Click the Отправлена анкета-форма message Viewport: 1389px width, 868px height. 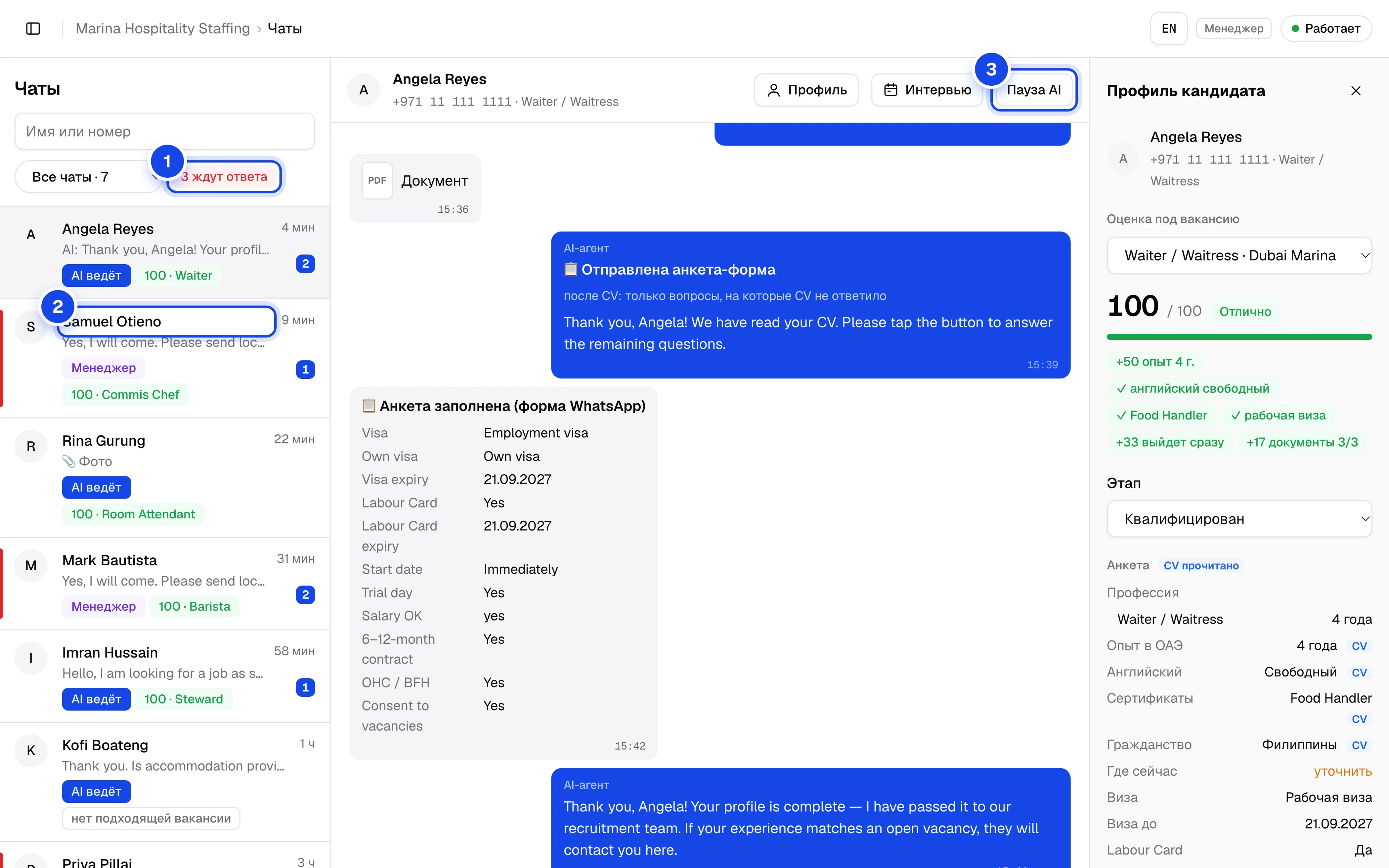coord(810,305)
